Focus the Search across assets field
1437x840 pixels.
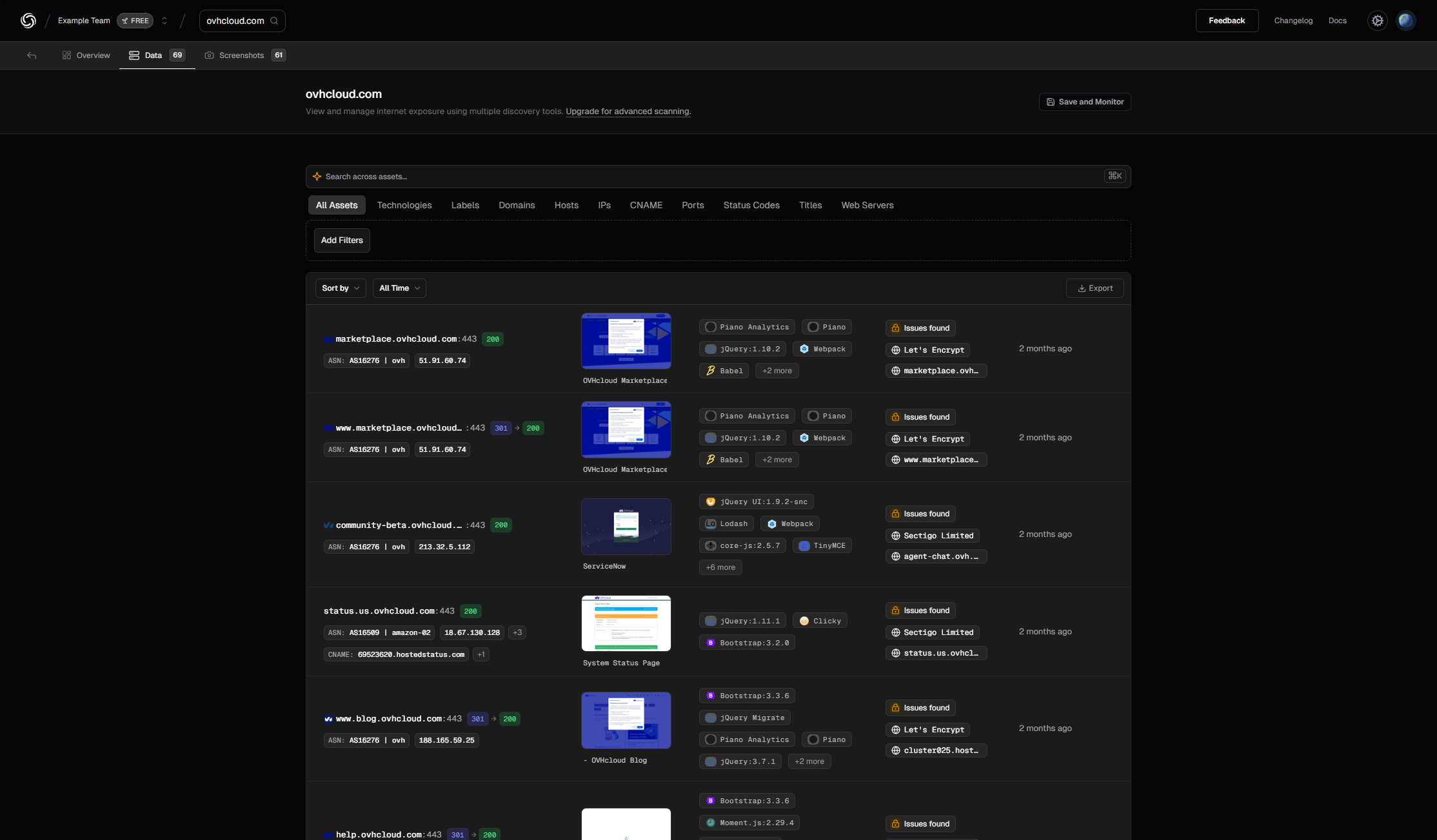tap(718, 177)
